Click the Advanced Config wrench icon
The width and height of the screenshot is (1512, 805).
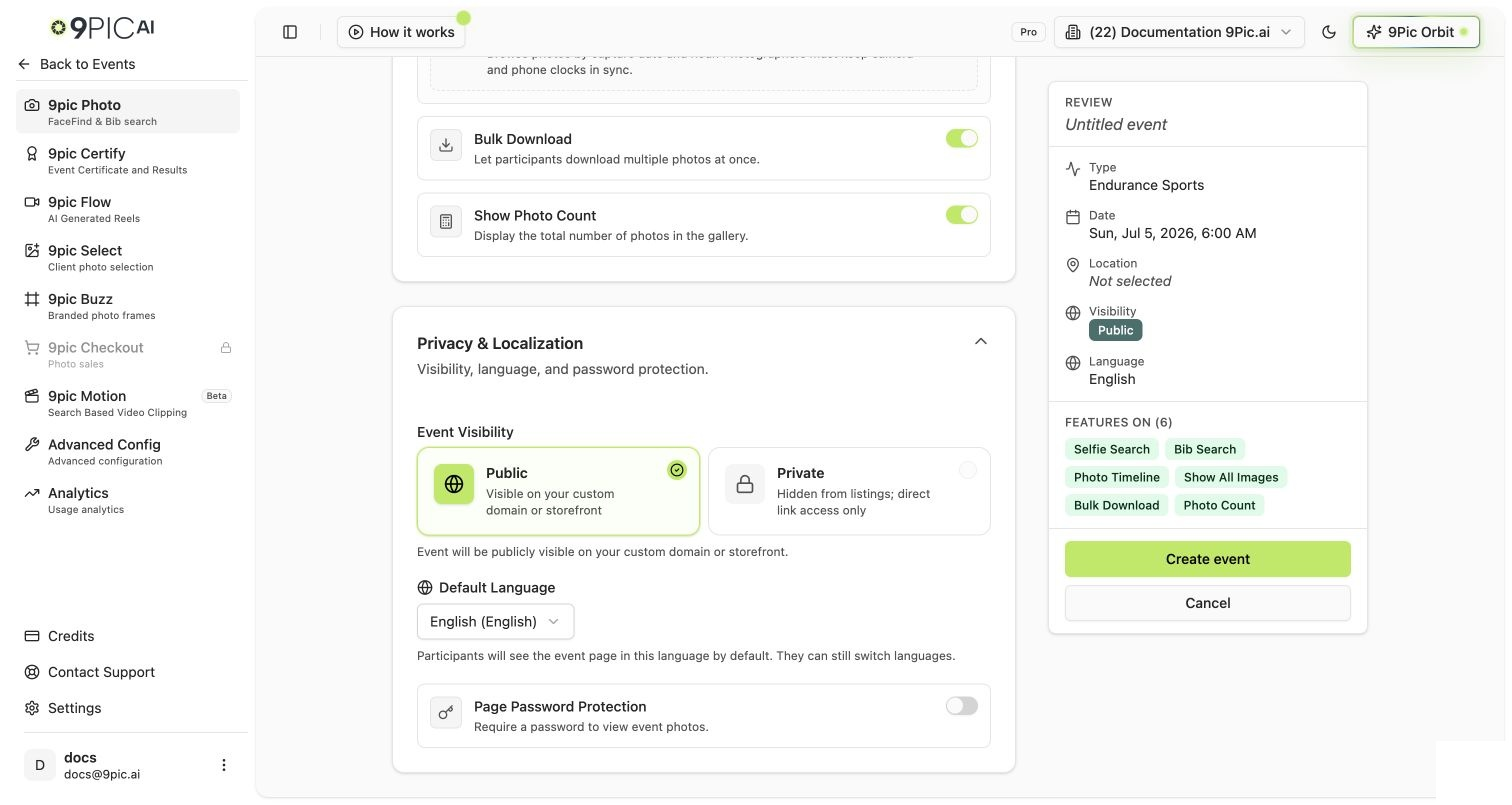pos(32,444)
